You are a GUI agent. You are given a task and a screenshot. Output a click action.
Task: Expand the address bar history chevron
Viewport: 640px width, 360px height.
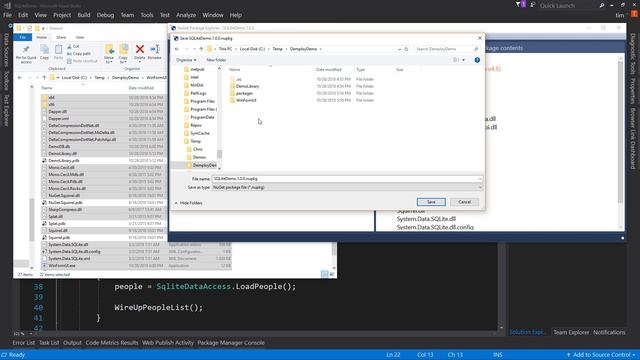(x=399, y=49)
